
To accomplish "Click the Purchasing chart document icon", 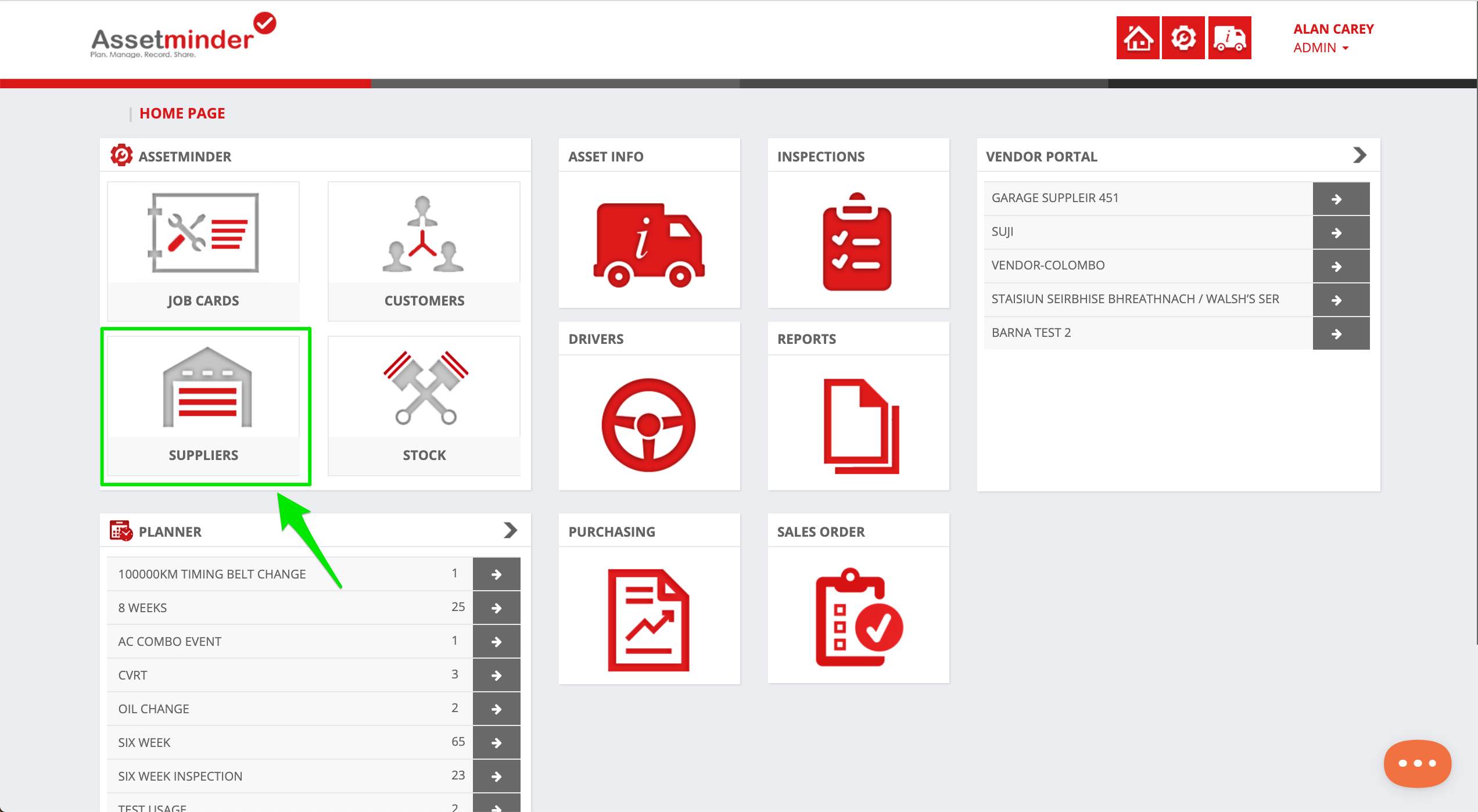I will point(648,620).
